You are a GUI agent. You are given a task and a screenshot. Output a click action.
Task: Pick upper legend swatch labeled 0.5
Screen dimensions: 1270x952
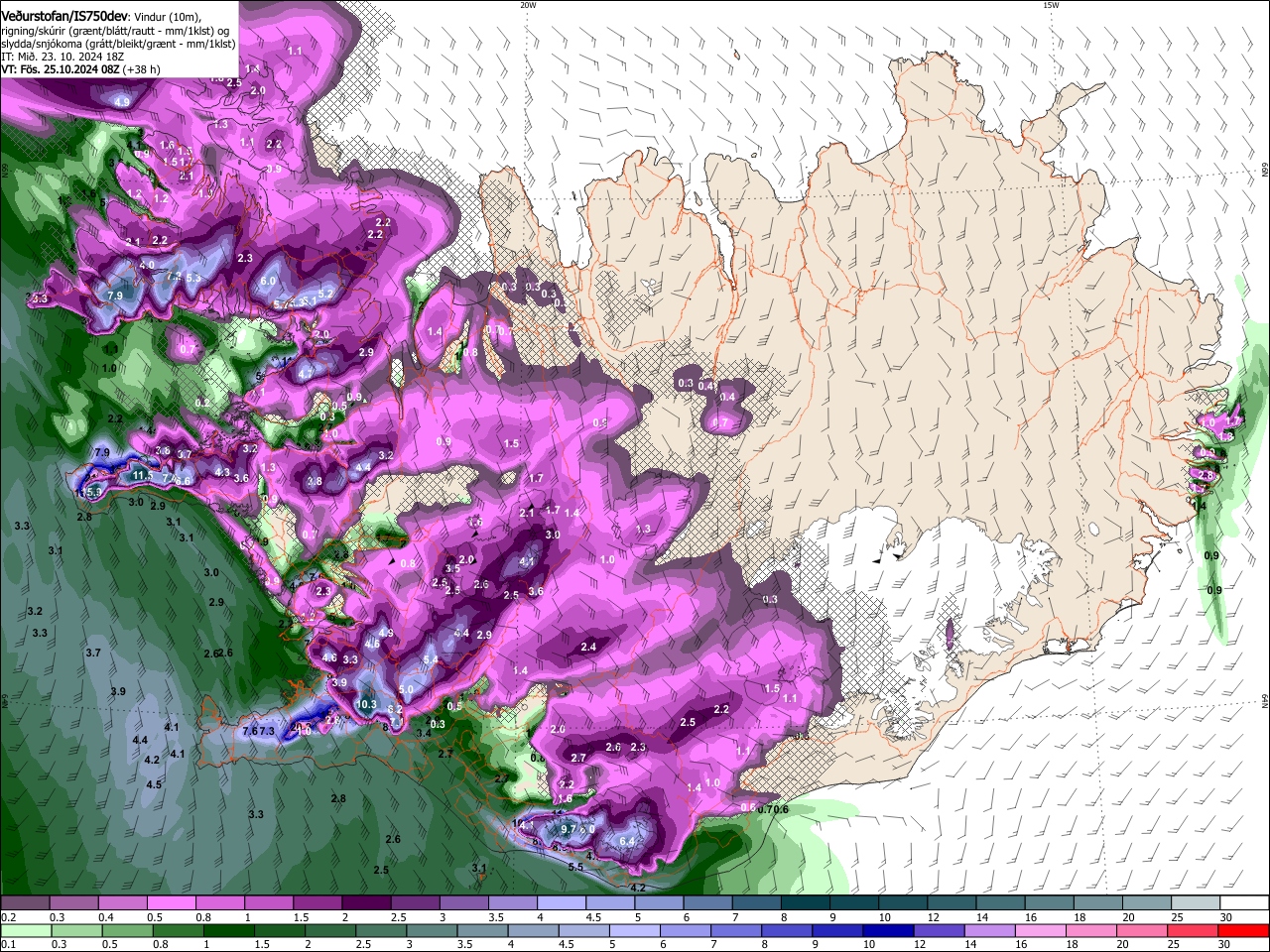coord(171,903)
